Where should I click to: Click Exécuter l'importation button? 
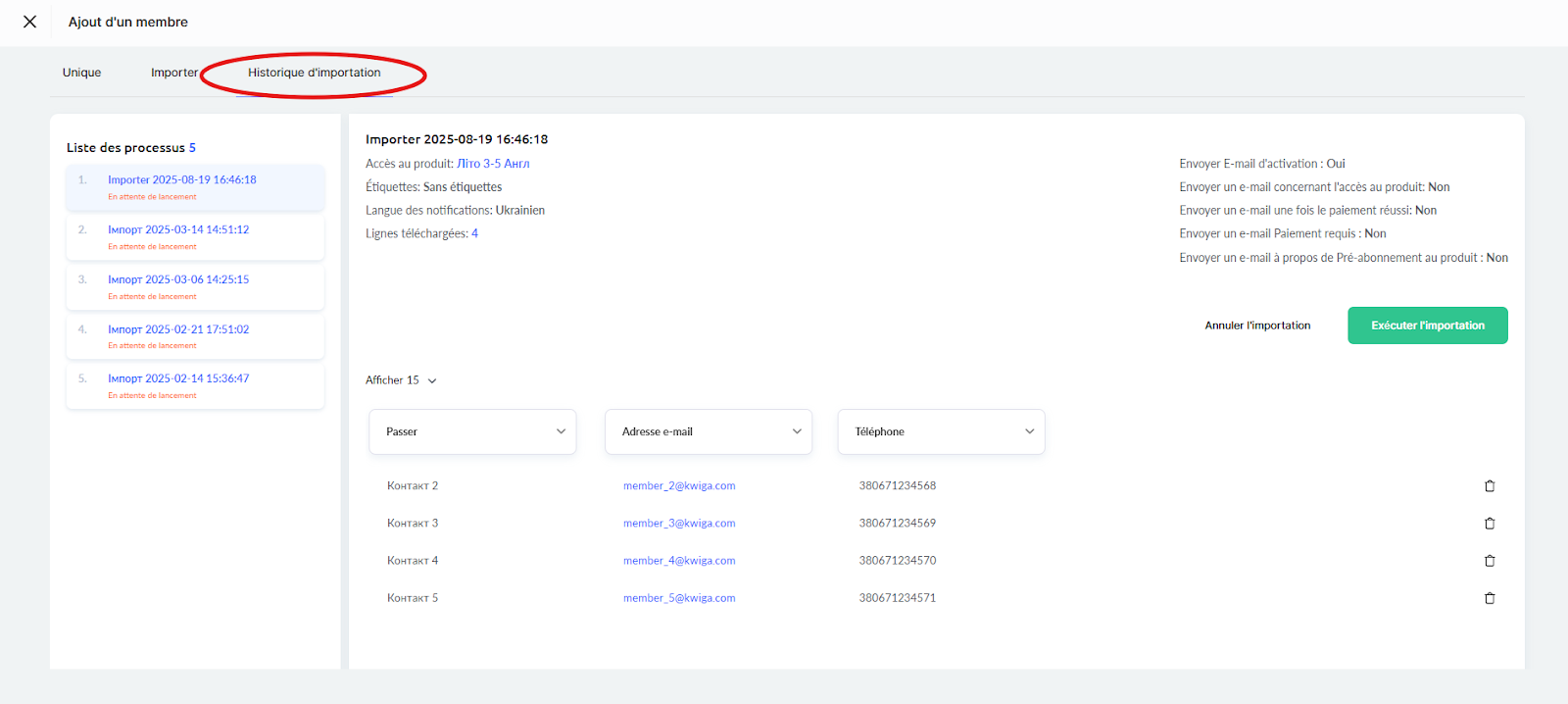coord(1427,326)
